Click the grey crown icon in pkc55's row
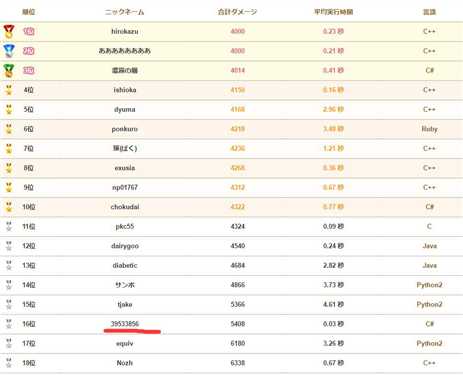 9,226
